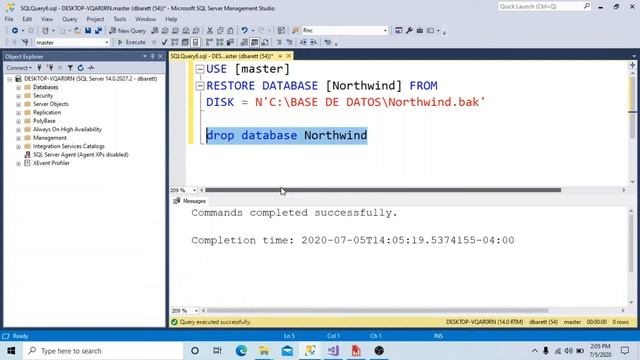Expand Integration Services Catalogs node

pyautogui.click(x=18, y=147)
